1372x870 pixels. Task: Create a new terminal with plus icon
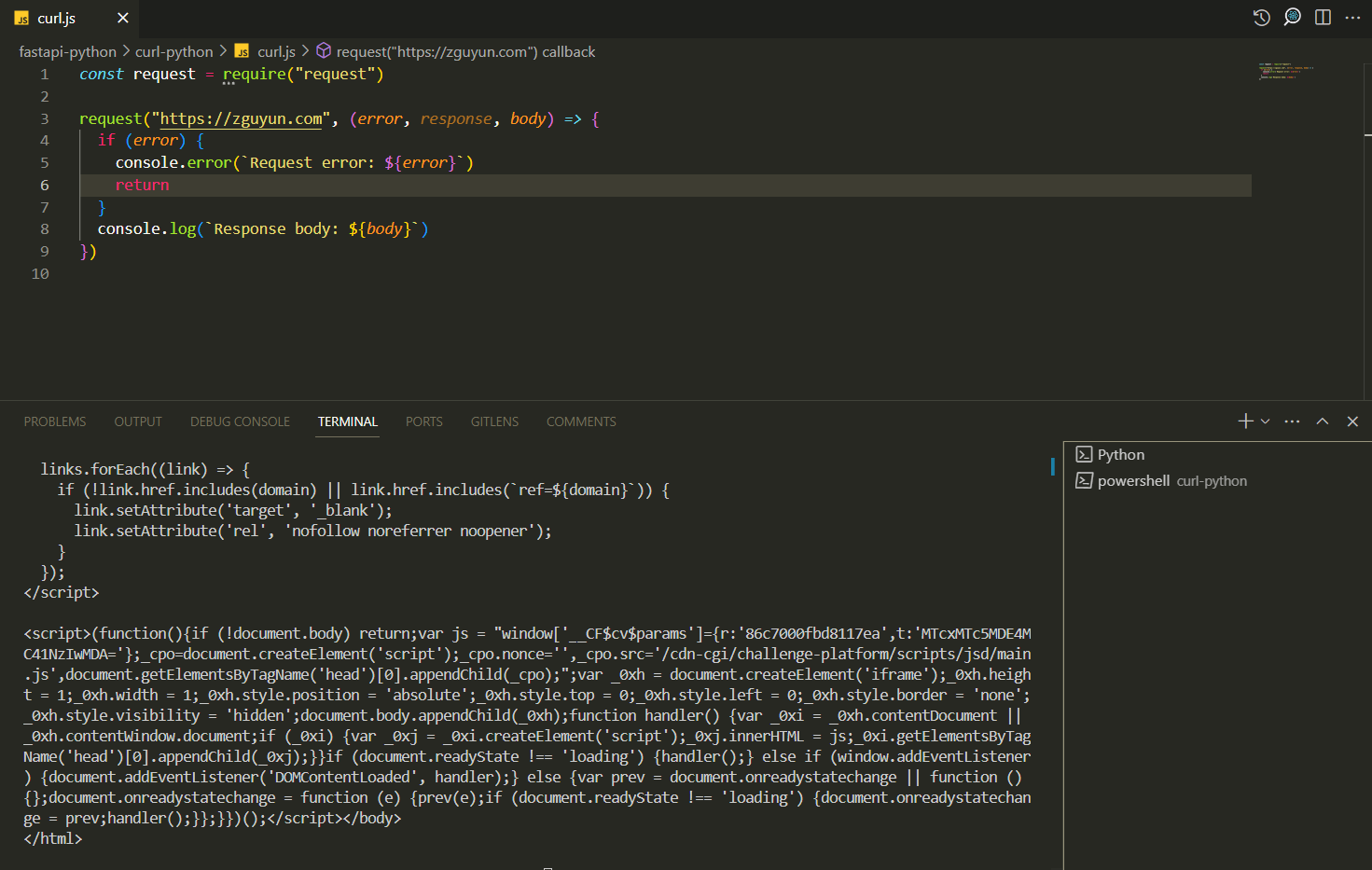(1245, 421)
